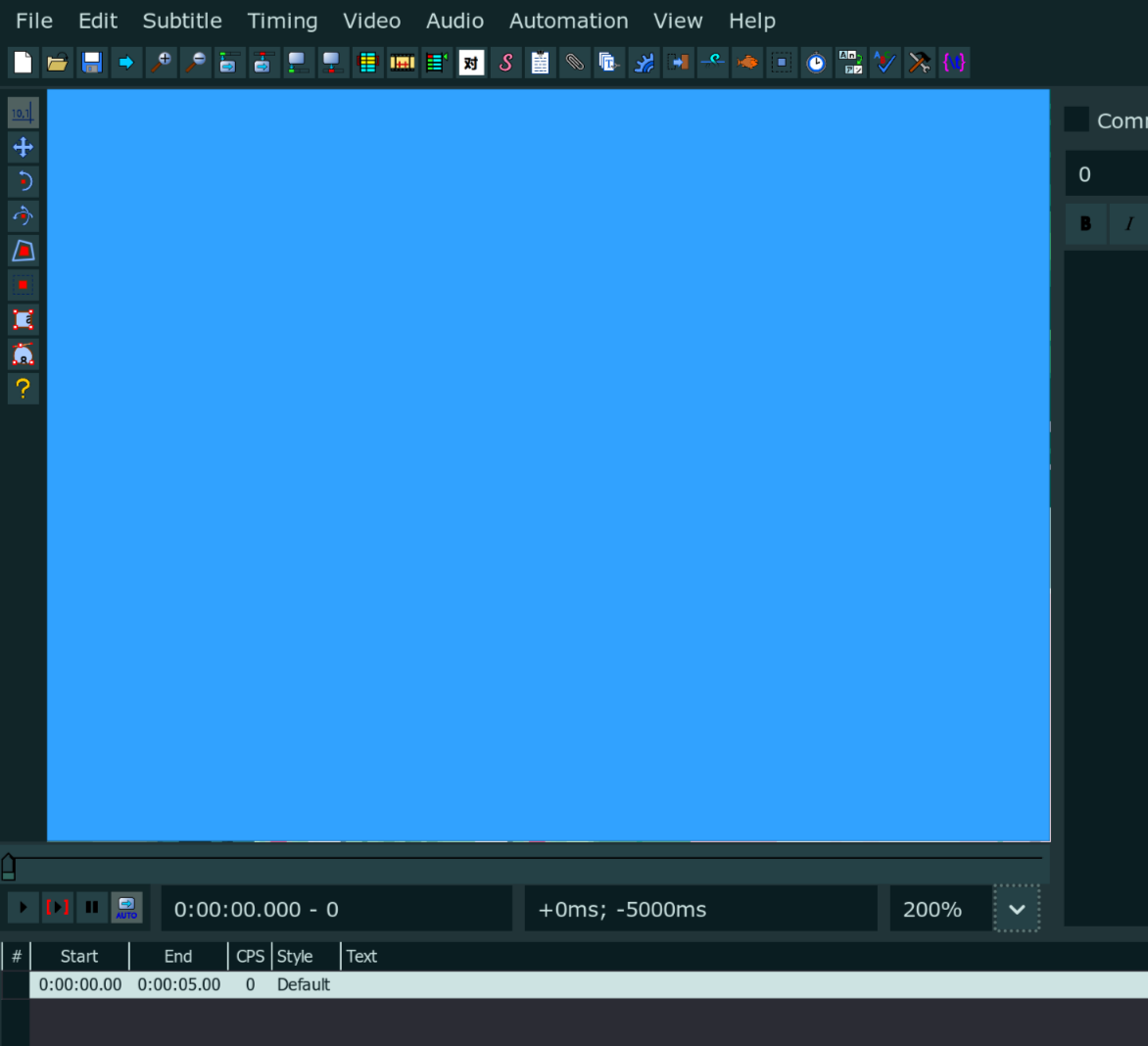Create a new subtitles file
The image size is (1148, 1046).
23,63
